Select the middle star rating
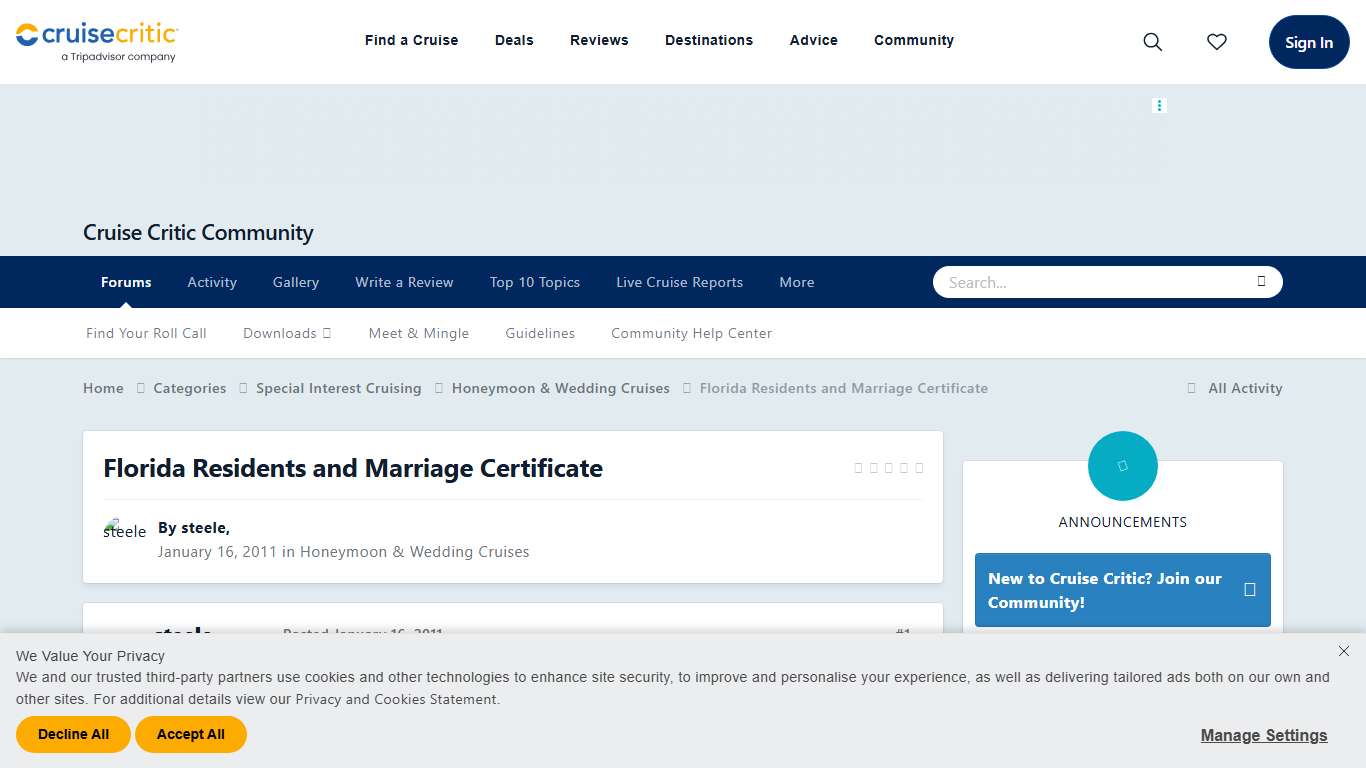The height and width of the screenshot is (768, 1366). [888, 467]
